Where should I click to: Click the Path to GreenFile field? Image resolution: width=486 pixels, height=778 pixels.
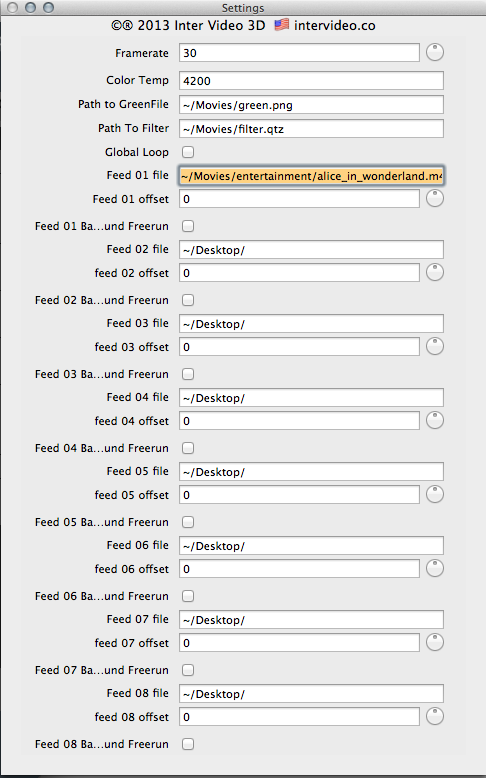(311, 105)
